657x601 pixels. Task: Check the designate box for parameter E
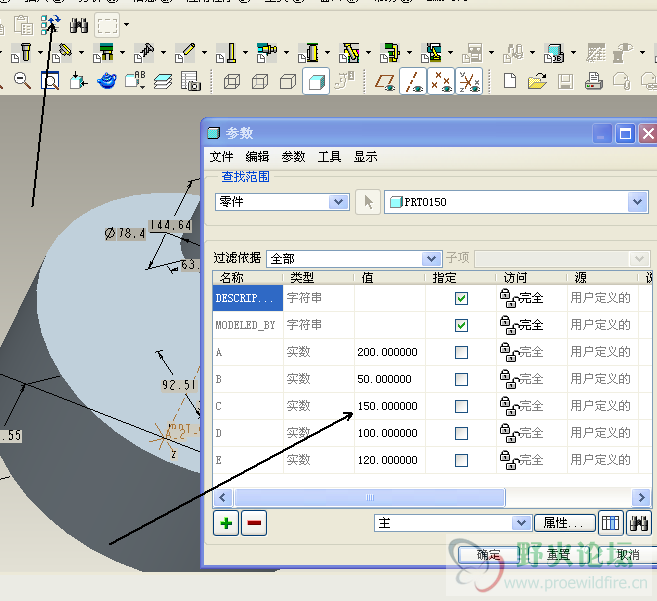tap(461, 460)
